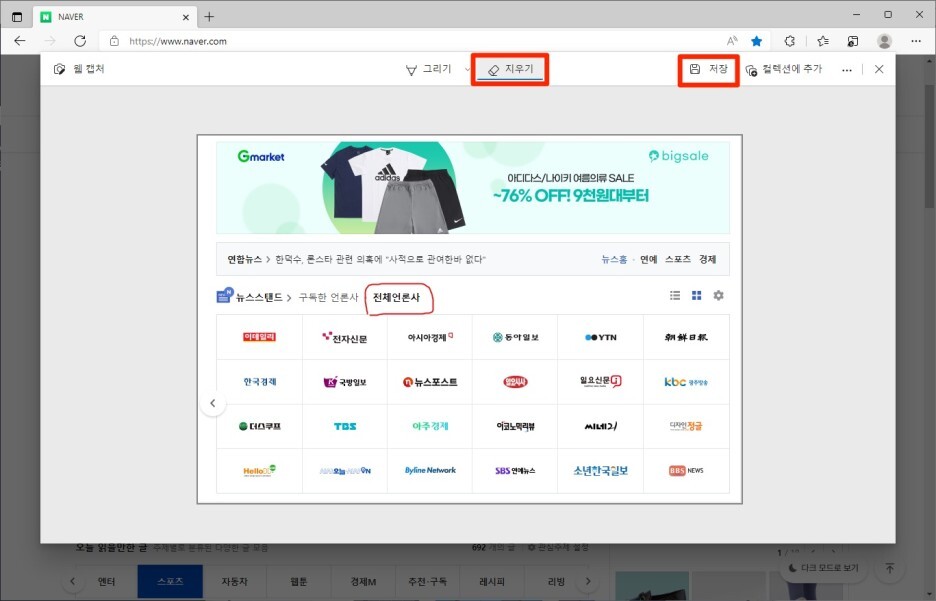Open a new tab with plus button

pyautogui.click(x=209, y=17)
